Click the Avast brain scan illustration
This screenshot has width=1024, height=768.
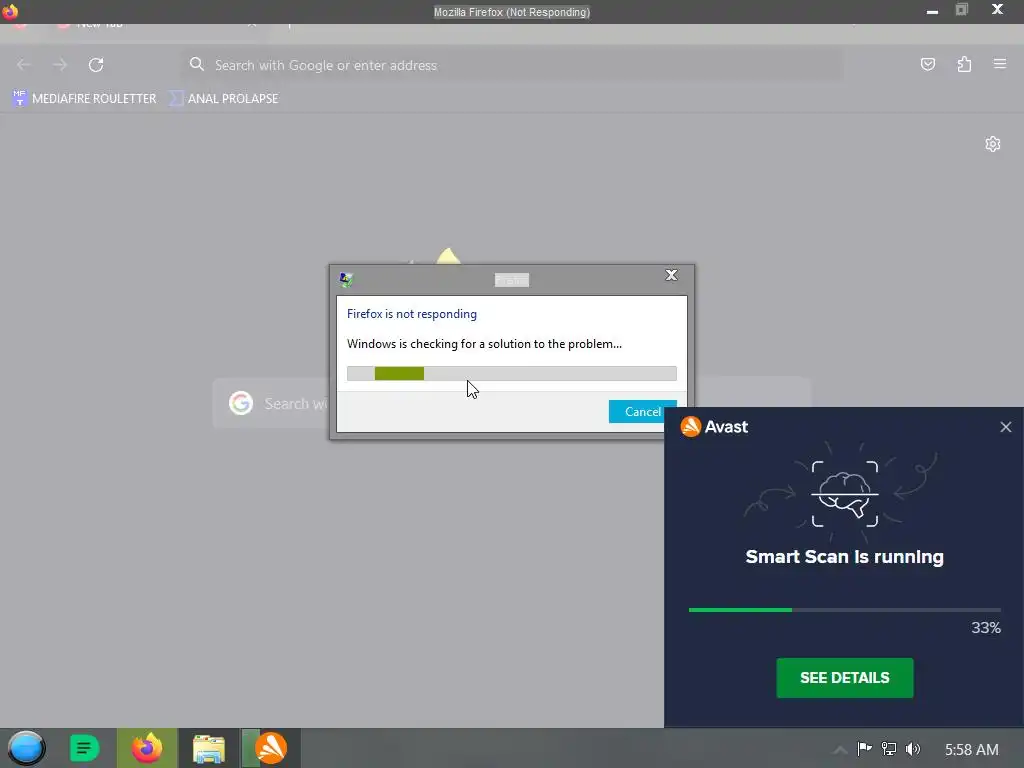pyautogui.click(x=844, y=494)
